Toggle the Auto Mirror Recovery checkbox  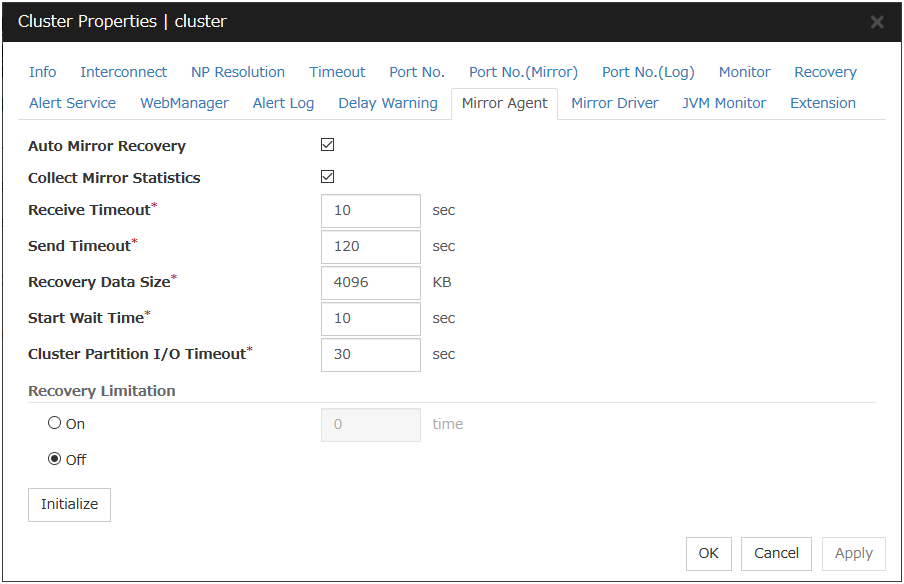tap(327, 145)
